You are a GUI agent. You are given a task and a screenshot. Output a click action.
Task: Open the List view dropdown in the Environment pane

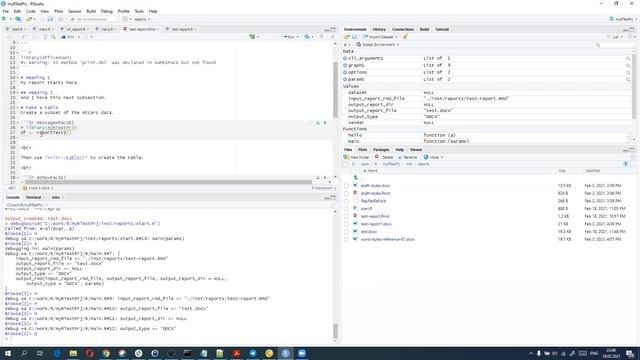click(x=616, y=37)
